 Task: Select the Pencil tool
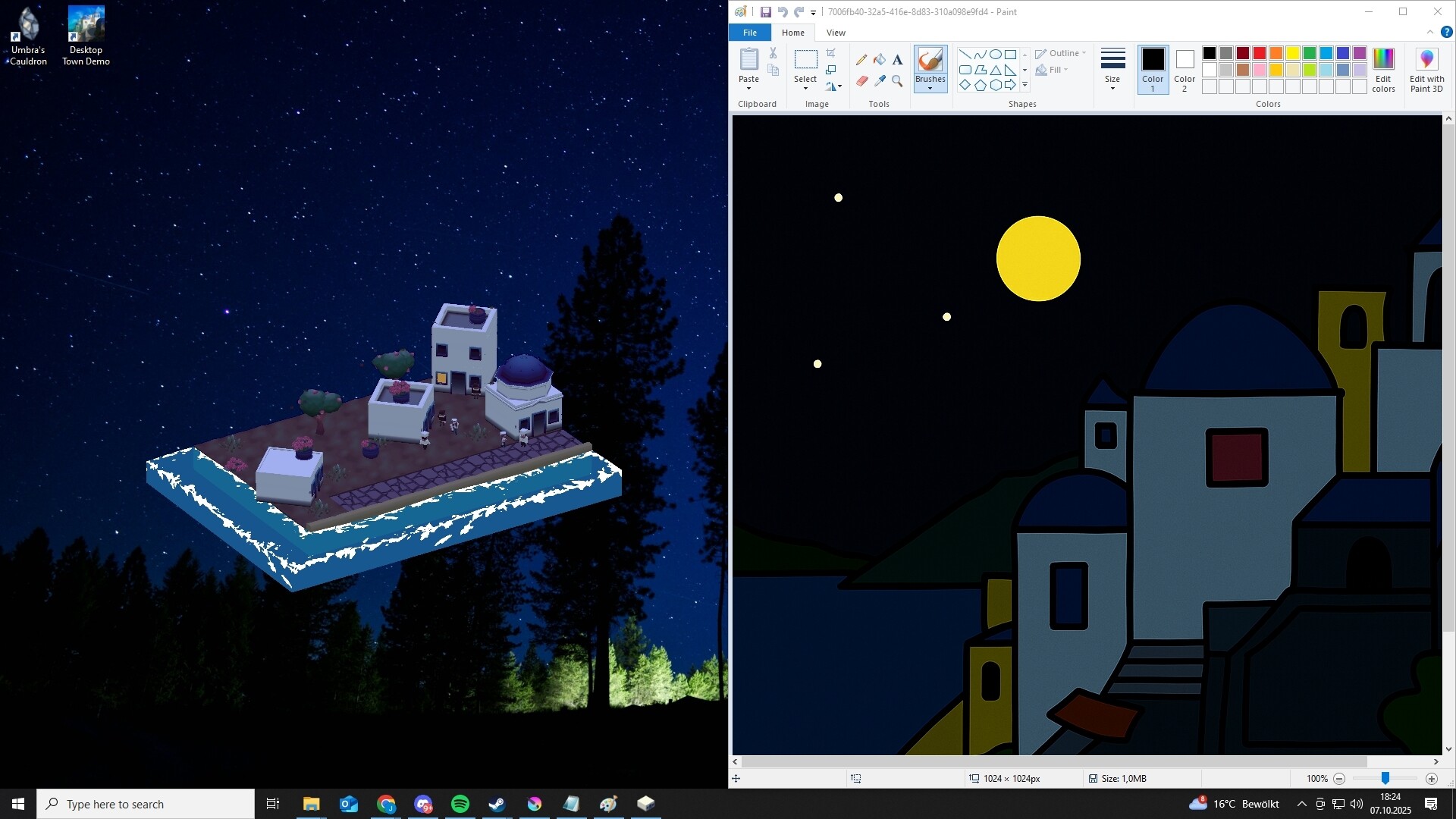[x=862, y=60]
